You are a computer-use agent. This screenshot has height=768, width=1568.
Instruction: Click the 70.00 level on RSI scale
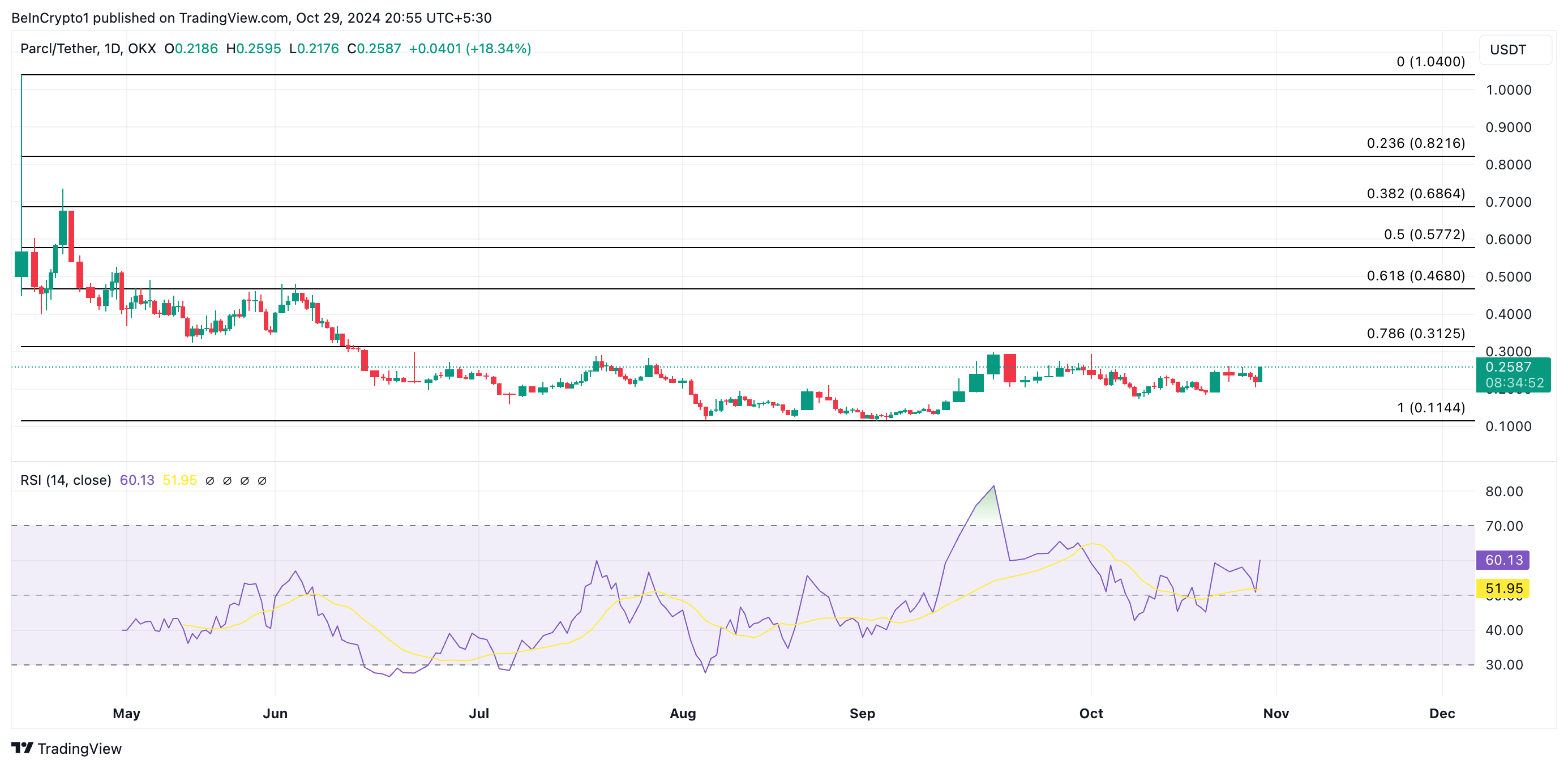tap(1503, 526)
